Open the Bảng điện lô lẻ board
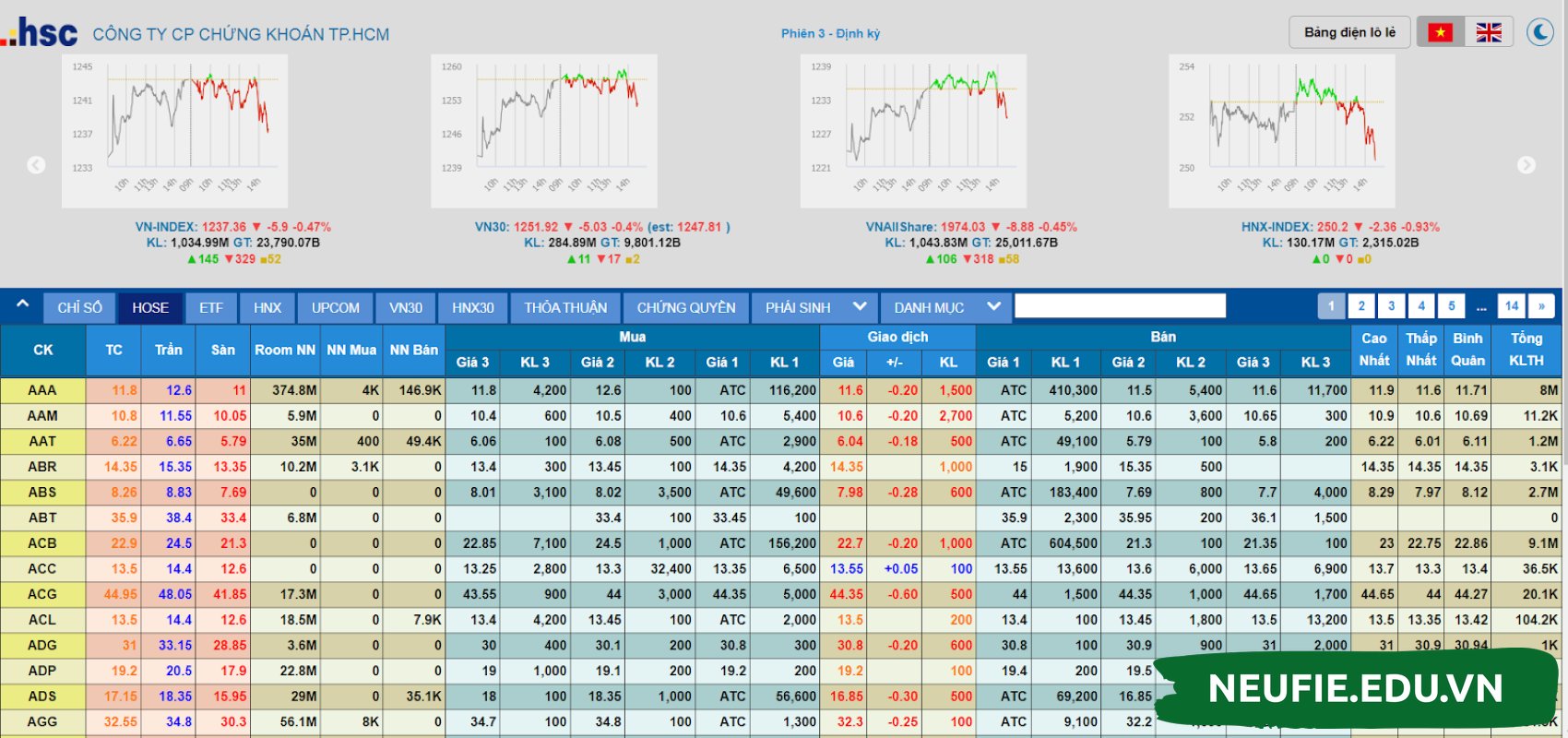 pos(1349,32)
